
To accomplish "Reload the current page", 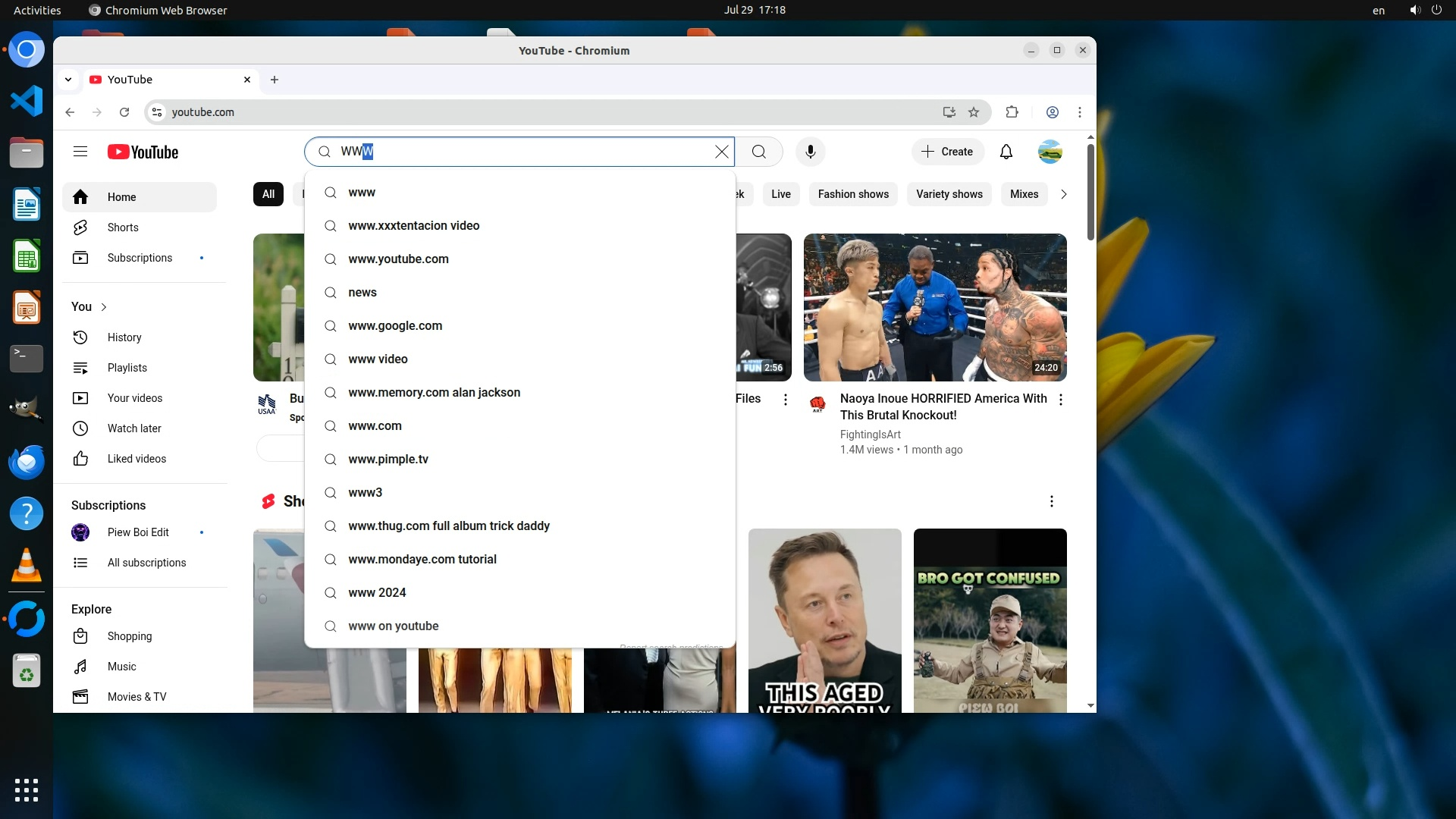I will tap(124, 112).
